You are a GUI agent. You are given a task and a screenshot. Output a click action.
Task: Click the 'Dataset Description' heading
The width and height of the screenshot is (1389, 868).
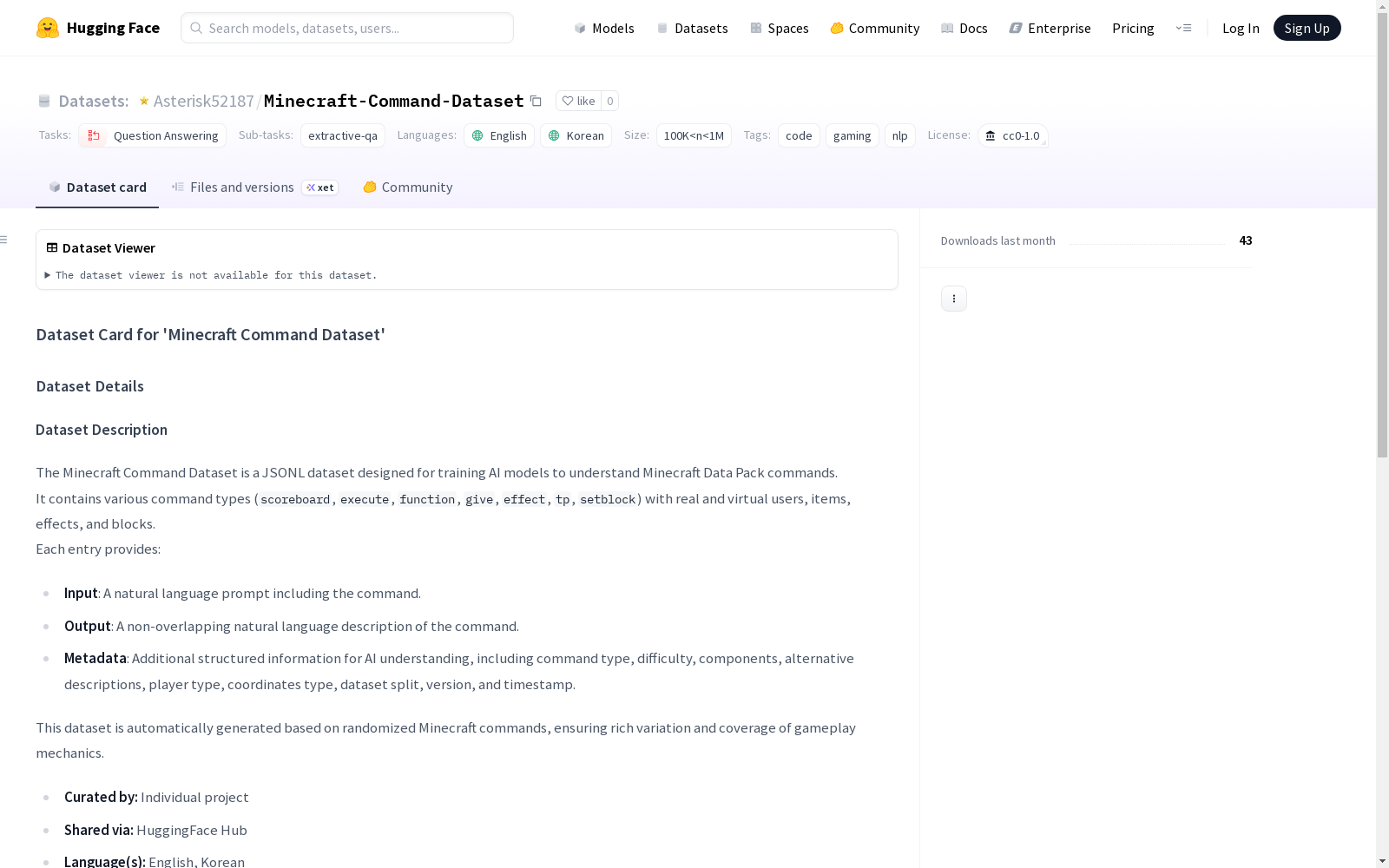pos(102,430)
